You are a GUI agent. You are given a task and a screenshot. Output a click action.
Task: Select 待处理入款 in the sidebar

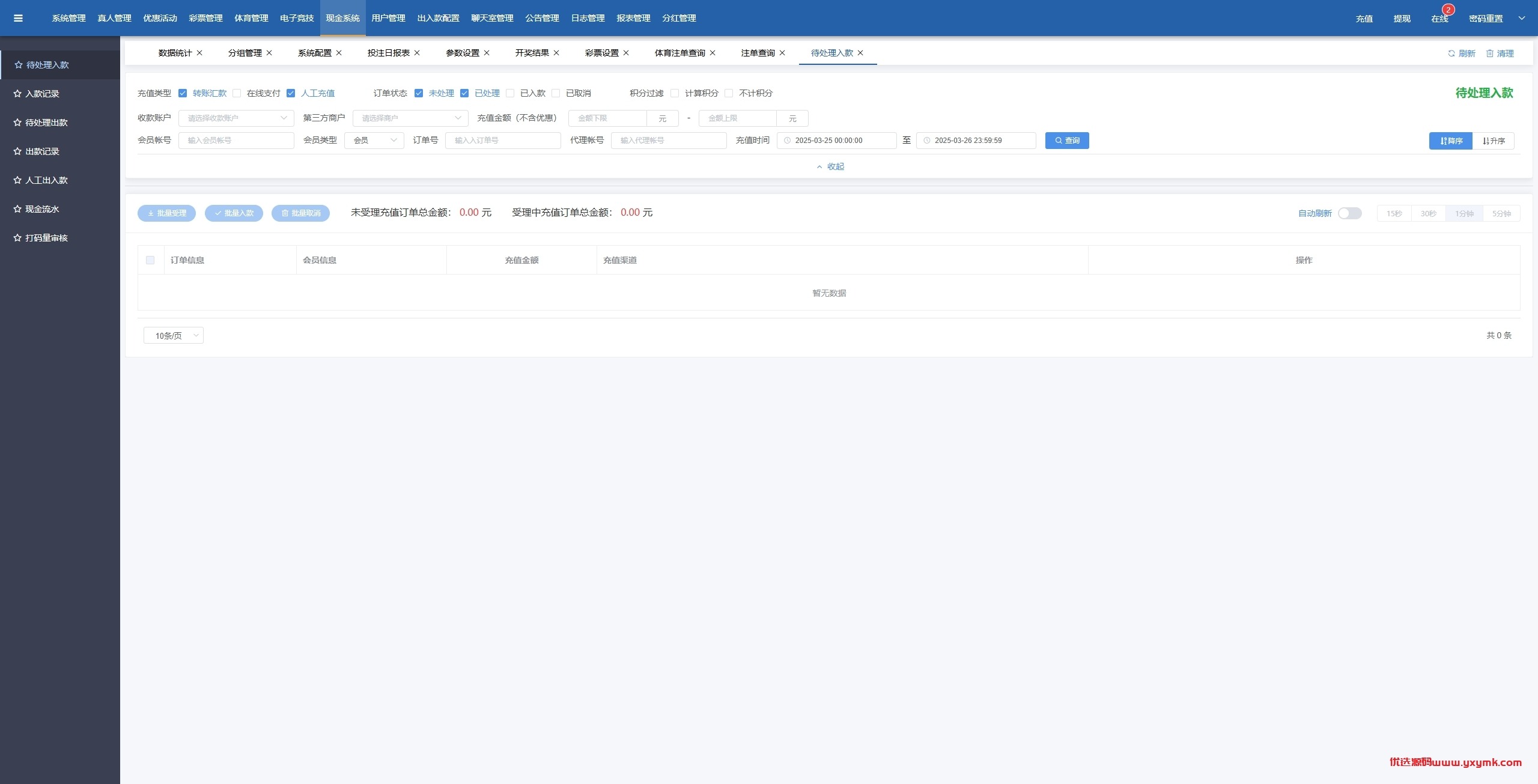[60, 65]
